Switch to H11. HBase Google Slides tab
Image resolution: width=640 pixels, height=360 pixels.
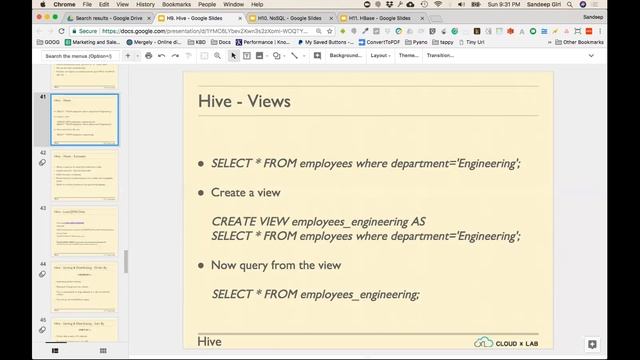tap(380, 18)
